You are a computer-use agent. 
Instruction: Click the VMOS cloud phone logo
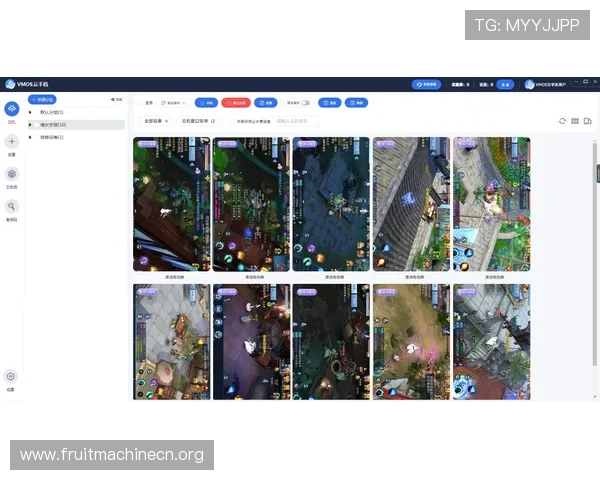click(10, 84)
